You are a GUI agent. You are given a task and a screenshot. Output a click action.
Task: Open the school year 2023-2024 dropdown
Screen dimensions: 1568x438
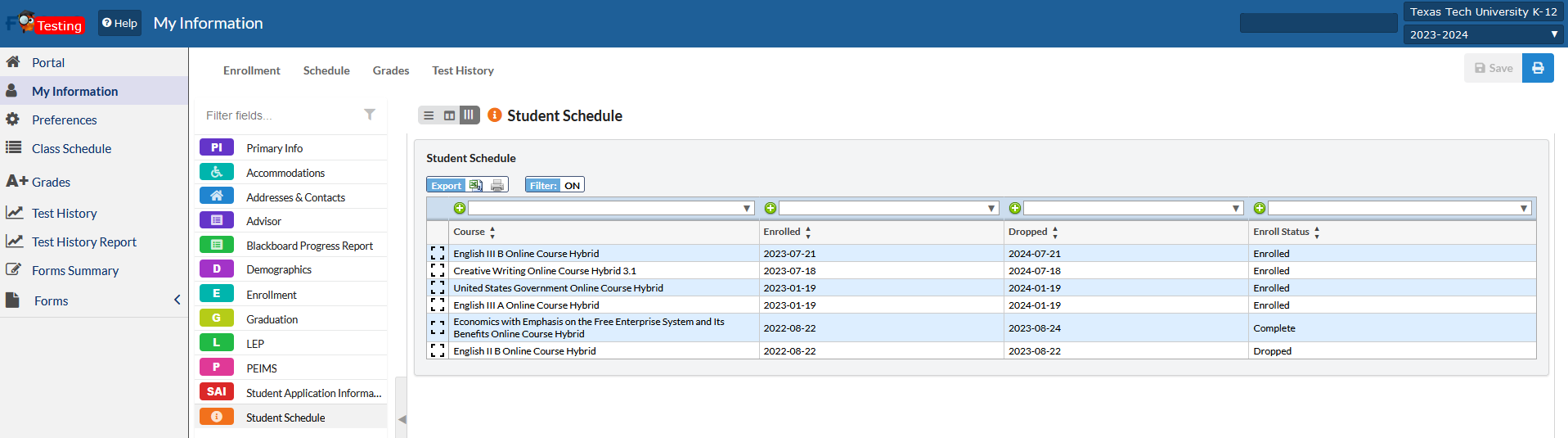click(x=1484, y=34)
